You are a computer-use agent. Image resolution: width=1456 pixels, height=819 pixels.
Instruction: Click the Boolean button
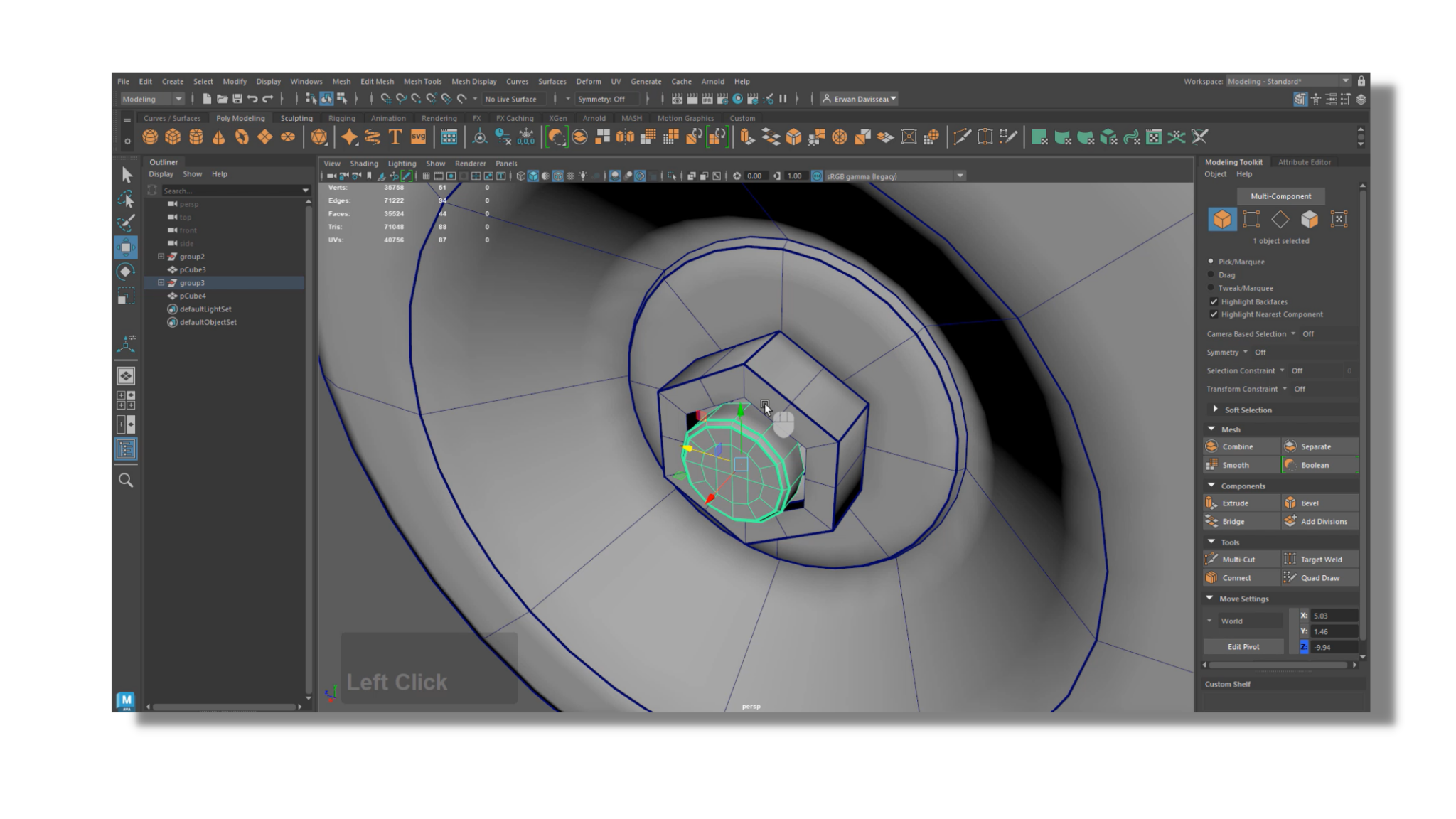(x=1320, y=465)
